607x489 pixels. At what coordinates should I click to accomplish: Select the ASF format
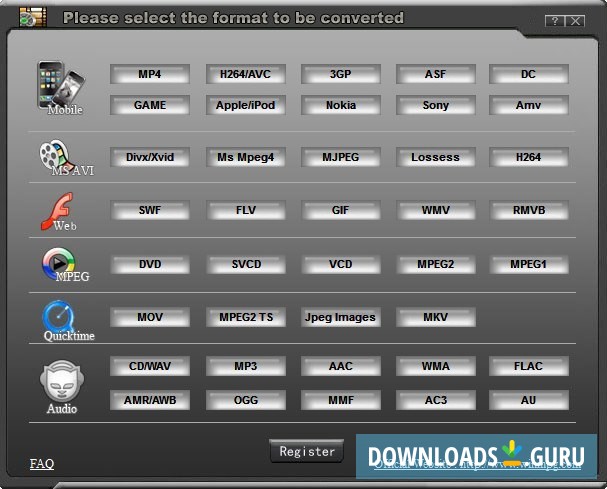tap(436, 74)
